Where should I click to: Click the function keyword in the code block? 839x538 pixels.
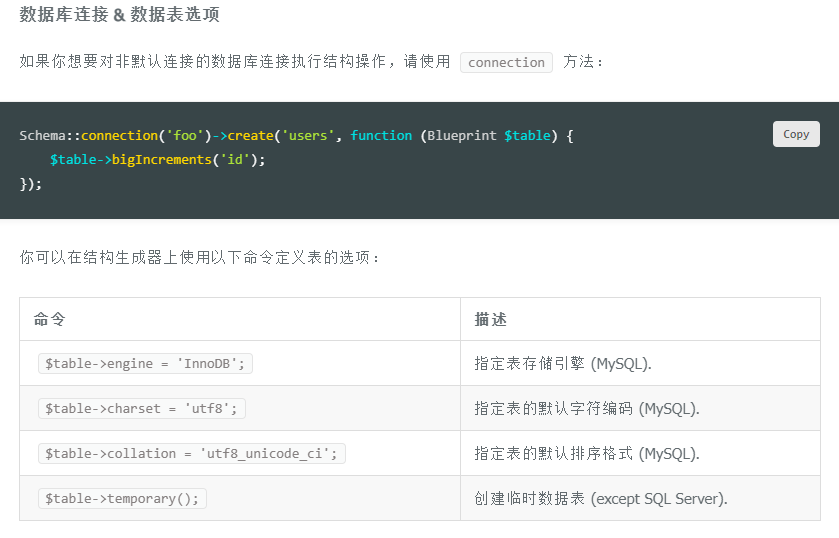click(381, 135)
